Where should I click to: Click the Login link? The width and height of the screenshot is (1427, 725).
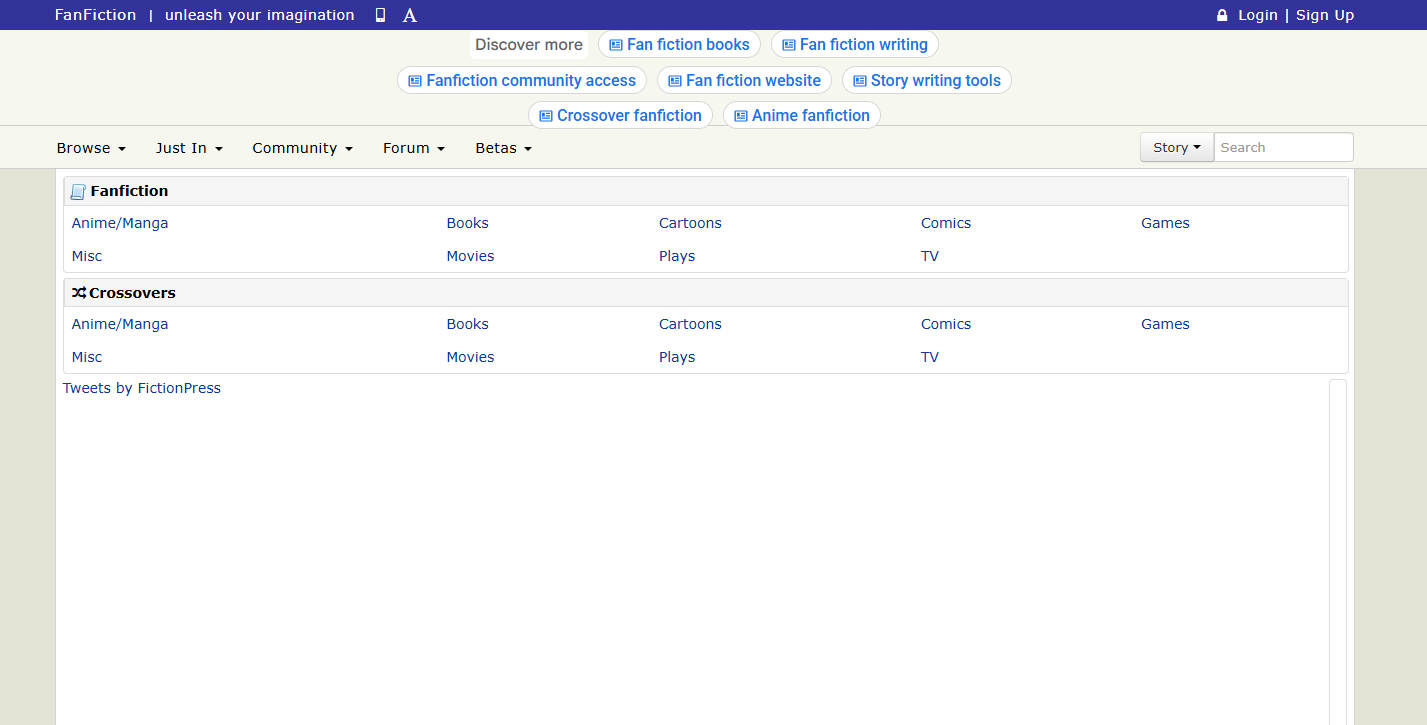coord(1258,15)
